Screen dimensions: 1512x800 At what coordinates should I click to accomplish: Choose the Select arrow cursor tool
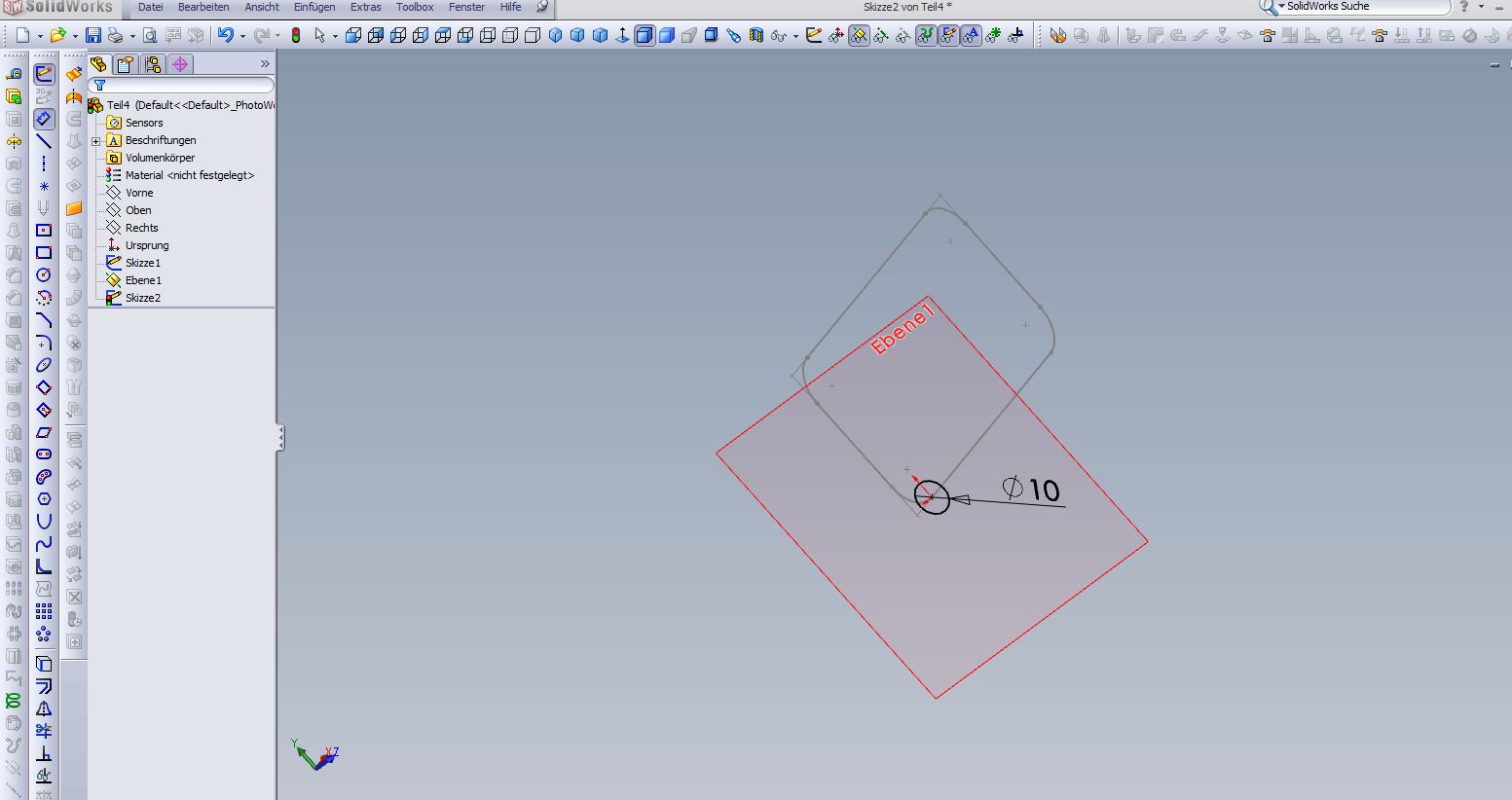coord(320,36)
